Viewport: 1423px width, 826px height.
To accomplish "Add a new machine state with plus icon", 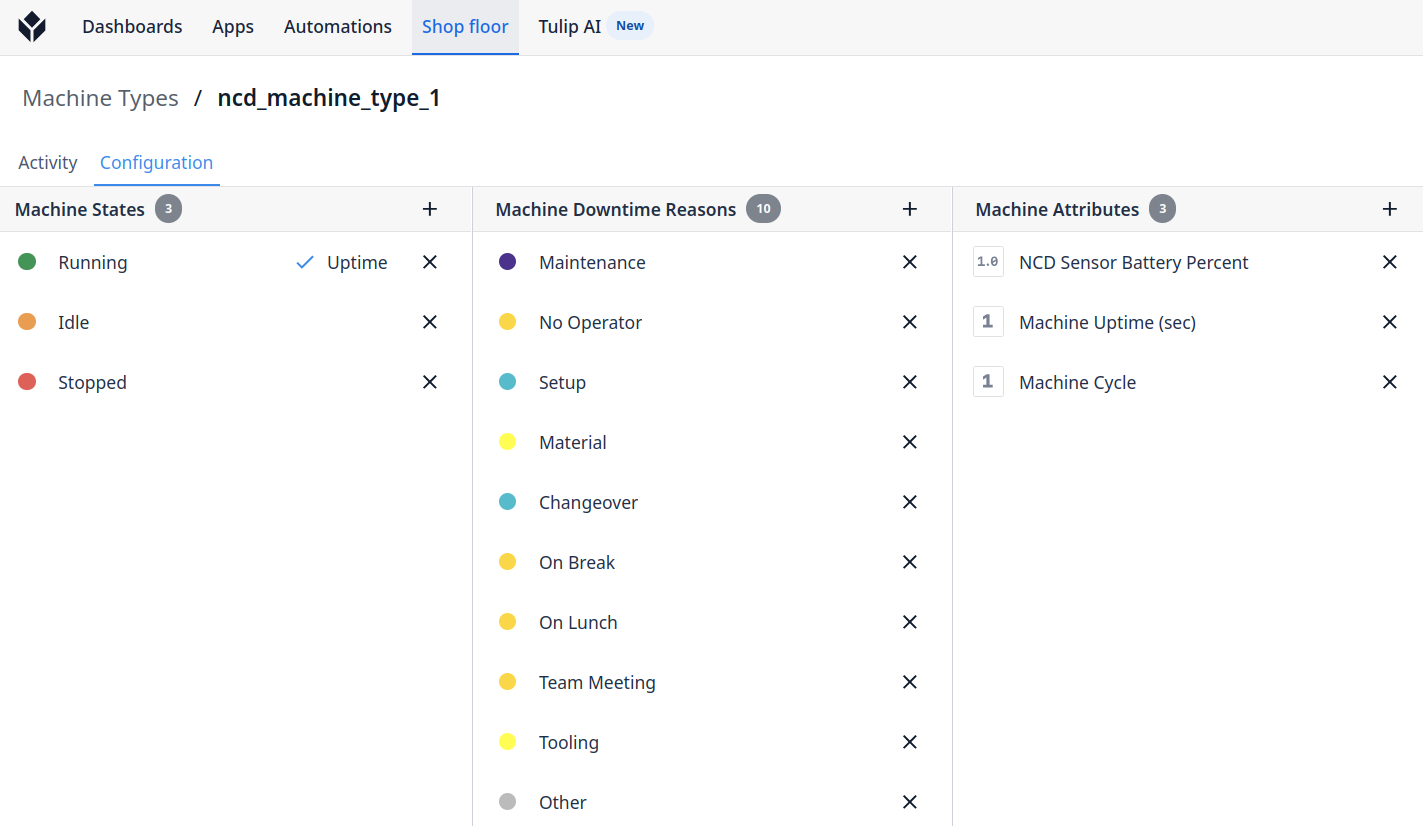I will [430, 209].
